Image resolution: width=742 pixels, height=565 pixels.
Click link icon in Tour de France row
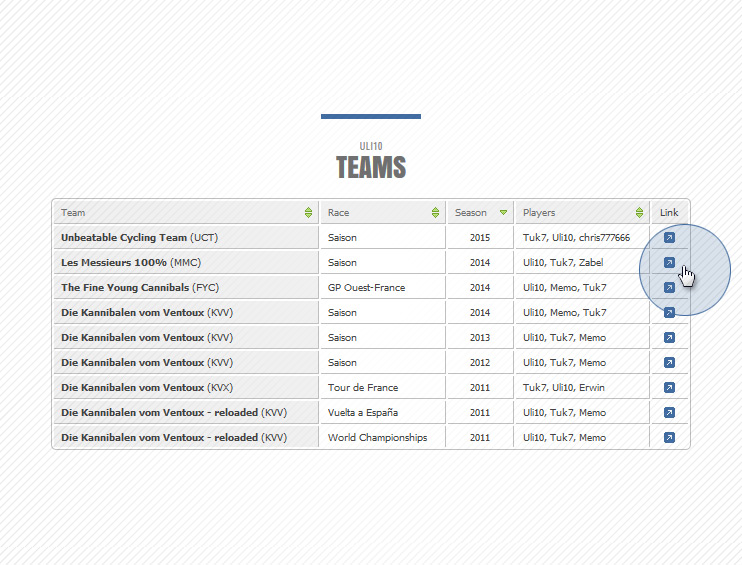point(669,388)
